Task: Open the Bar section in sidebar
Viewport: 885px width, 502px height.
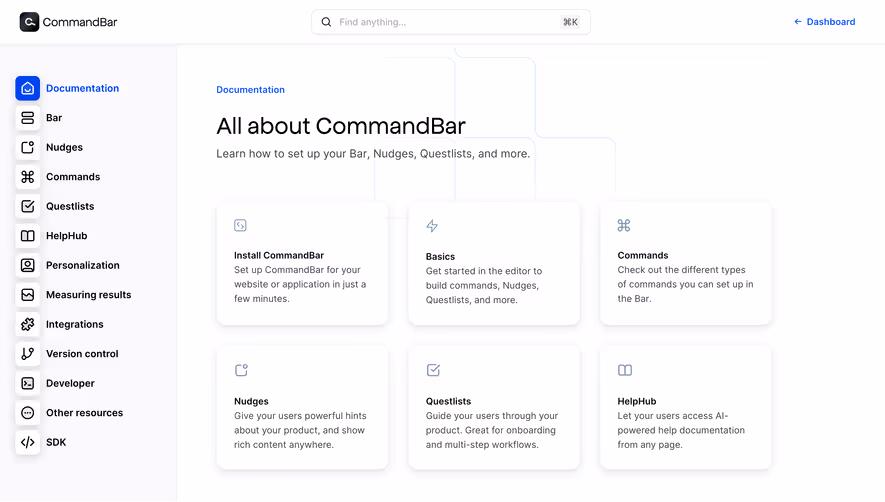Action: tap(54, 117)
